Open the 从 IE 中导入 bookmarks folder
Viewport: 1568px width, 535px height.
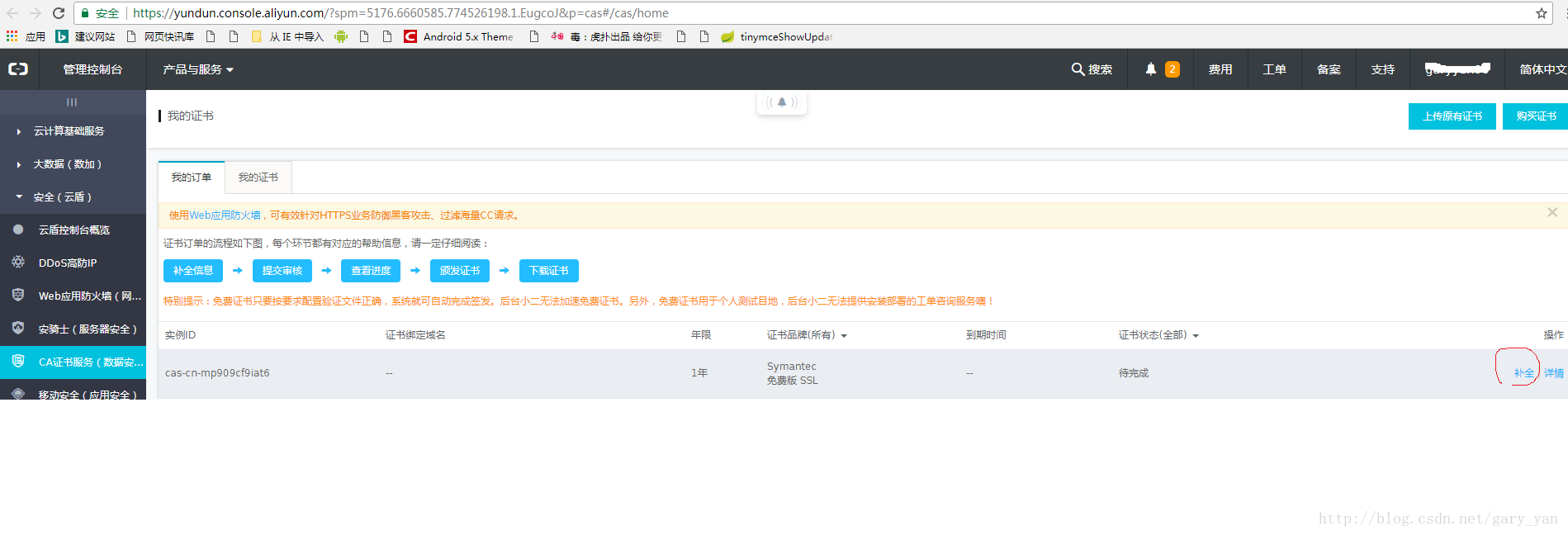coord(287,36)
